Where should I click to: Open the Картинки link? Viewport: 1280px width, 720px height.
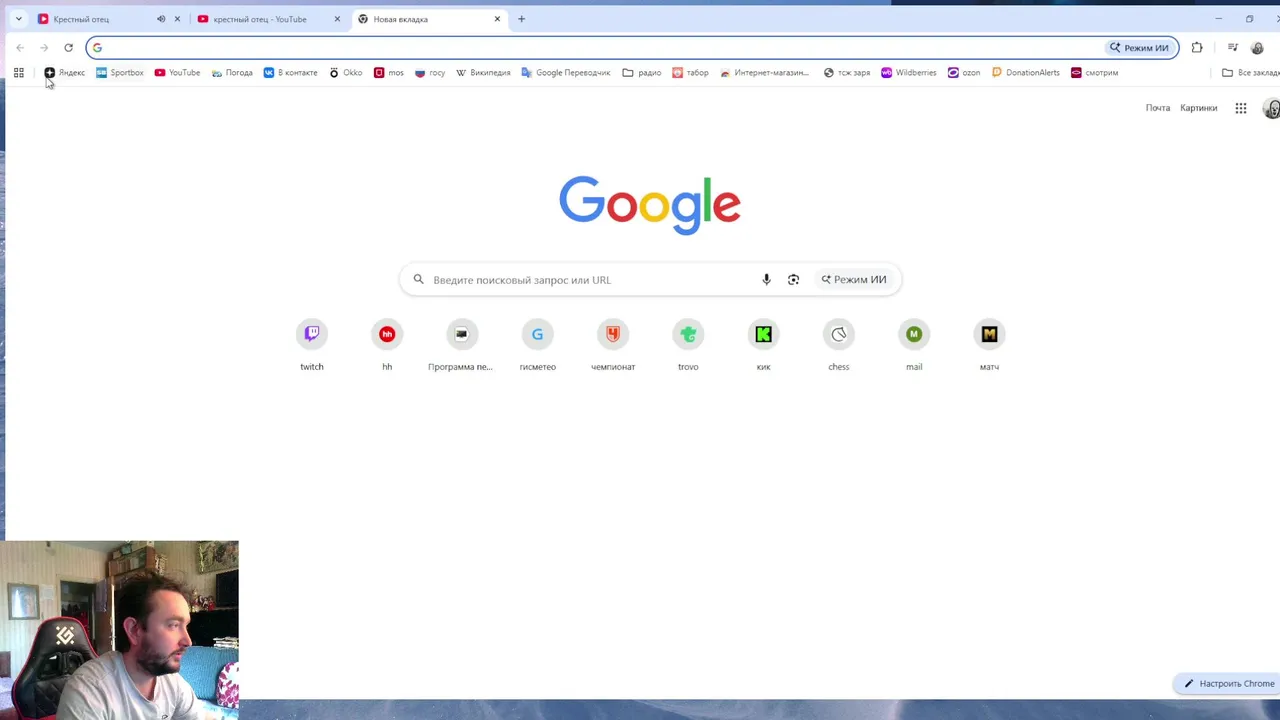click(x=1199, y=108)
